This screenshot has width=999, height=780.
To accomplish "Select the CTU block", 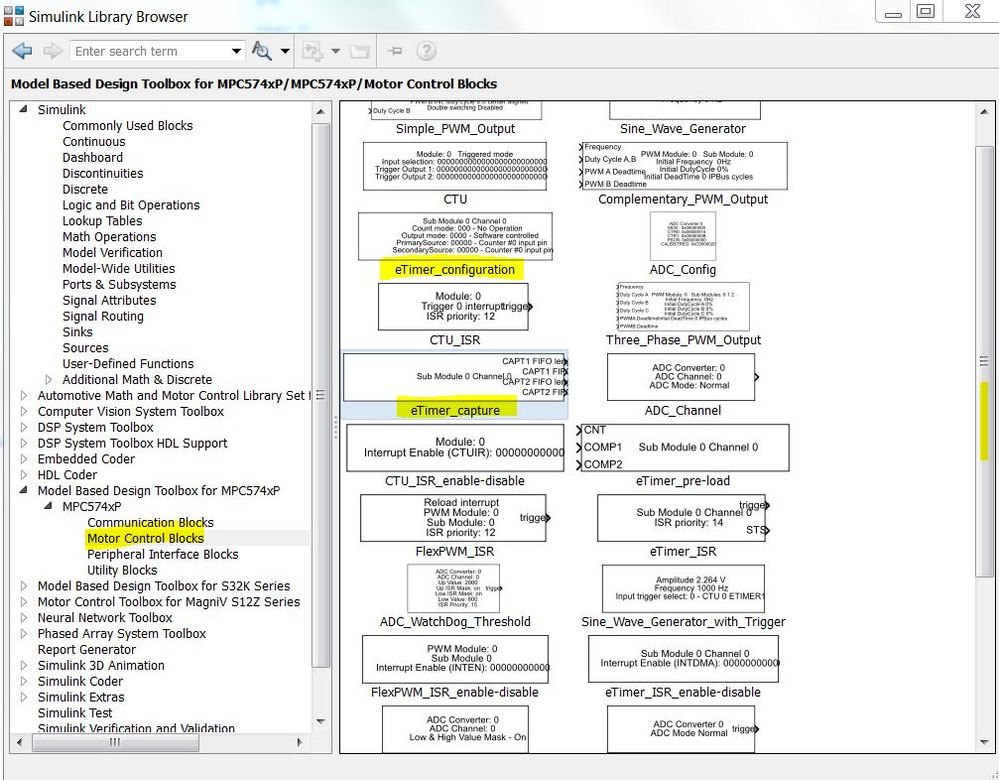I will tap(455, 166).
